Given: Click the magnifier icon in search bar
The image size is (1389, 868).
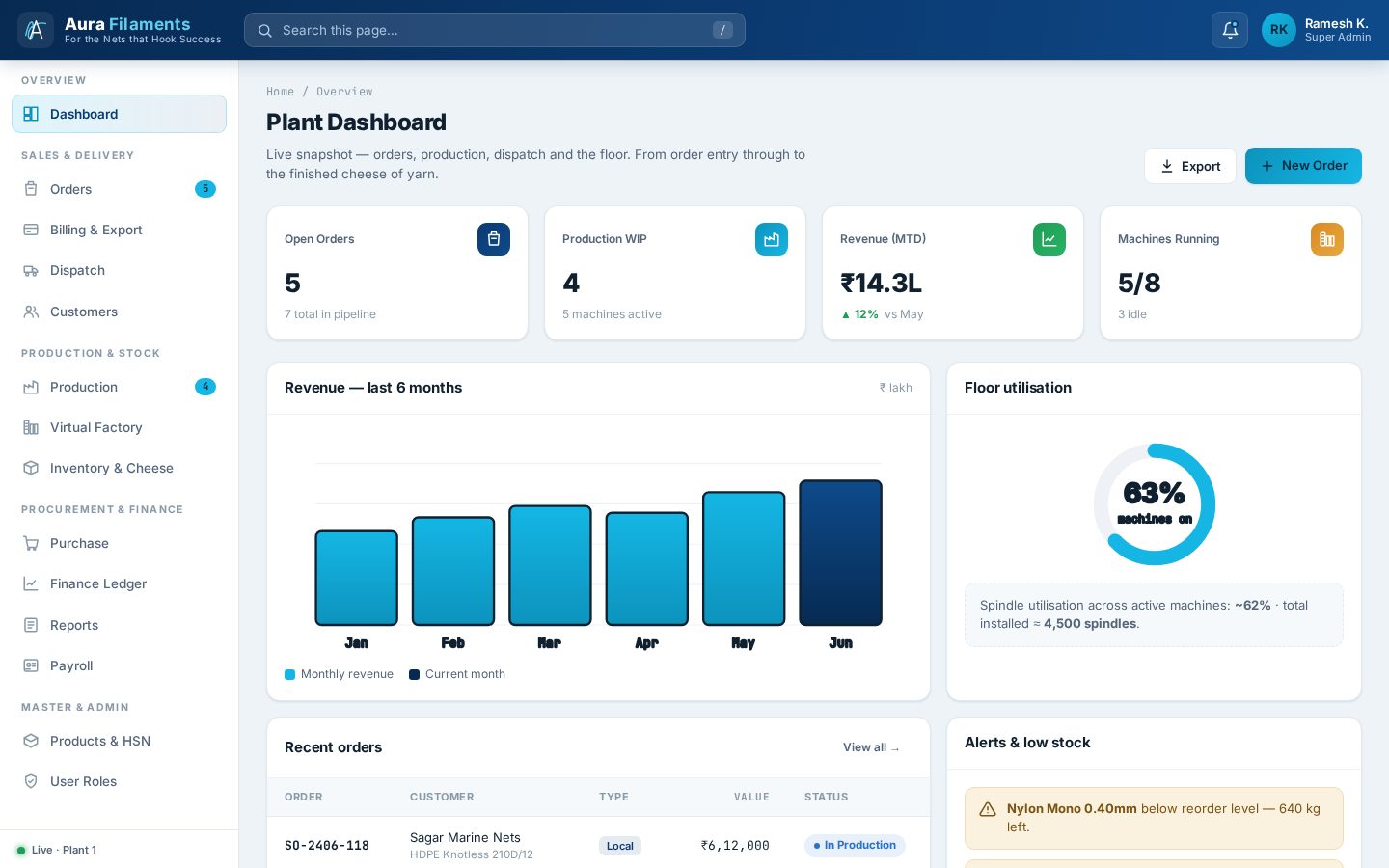Looking at the screenshot, I should click(x=265, y=30).
